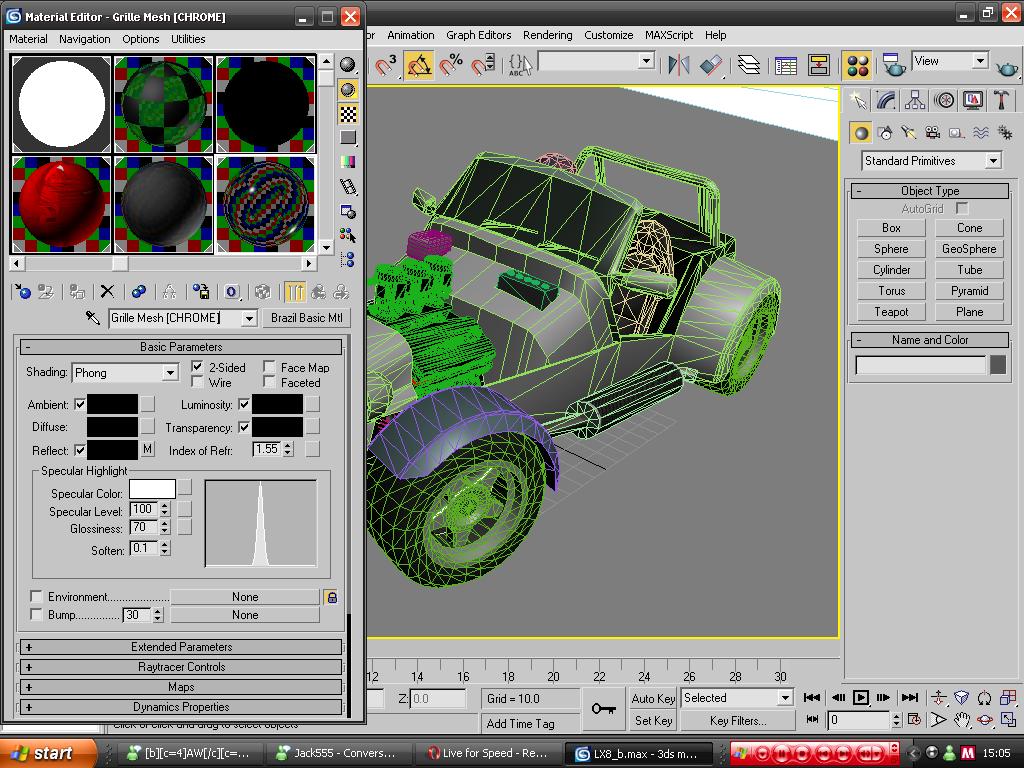Viewport: 1024px width, 768px height.
Task: Select the Cameras category icon
Action: (x=933, y=133)
